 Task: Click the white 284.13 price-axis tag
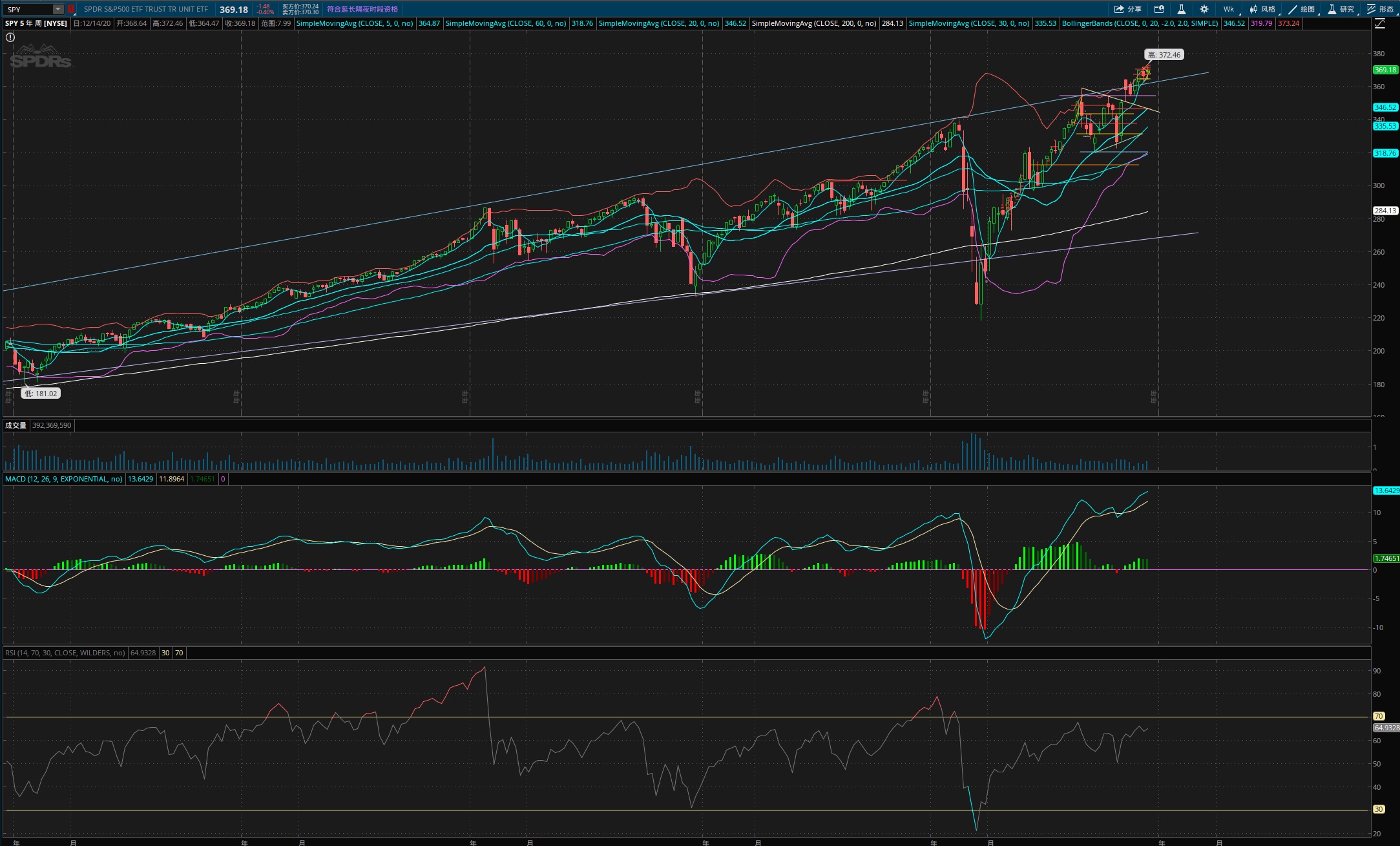point(1385,211)
